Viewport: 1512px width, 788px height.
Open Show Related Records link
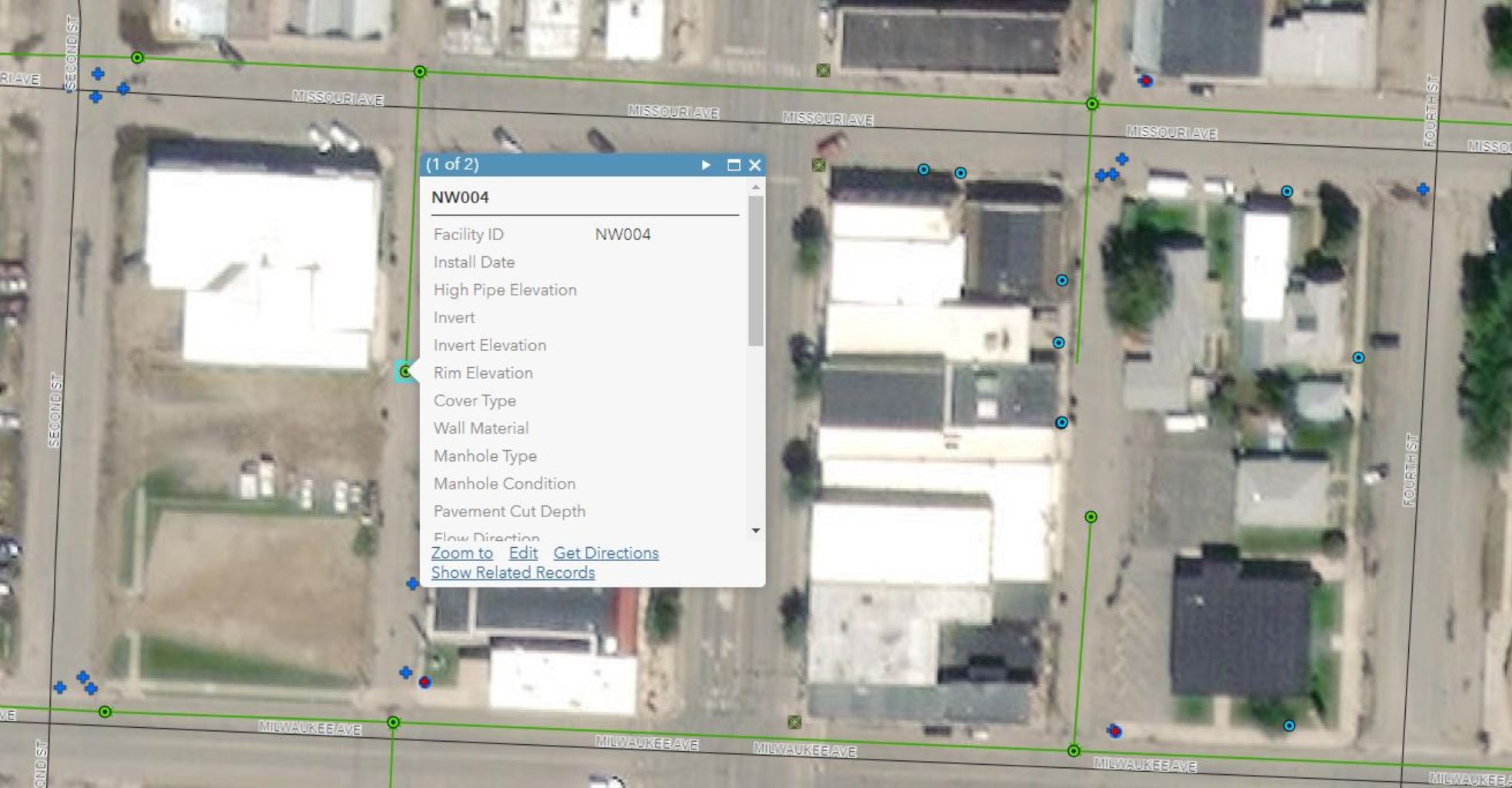coord(513,573)
